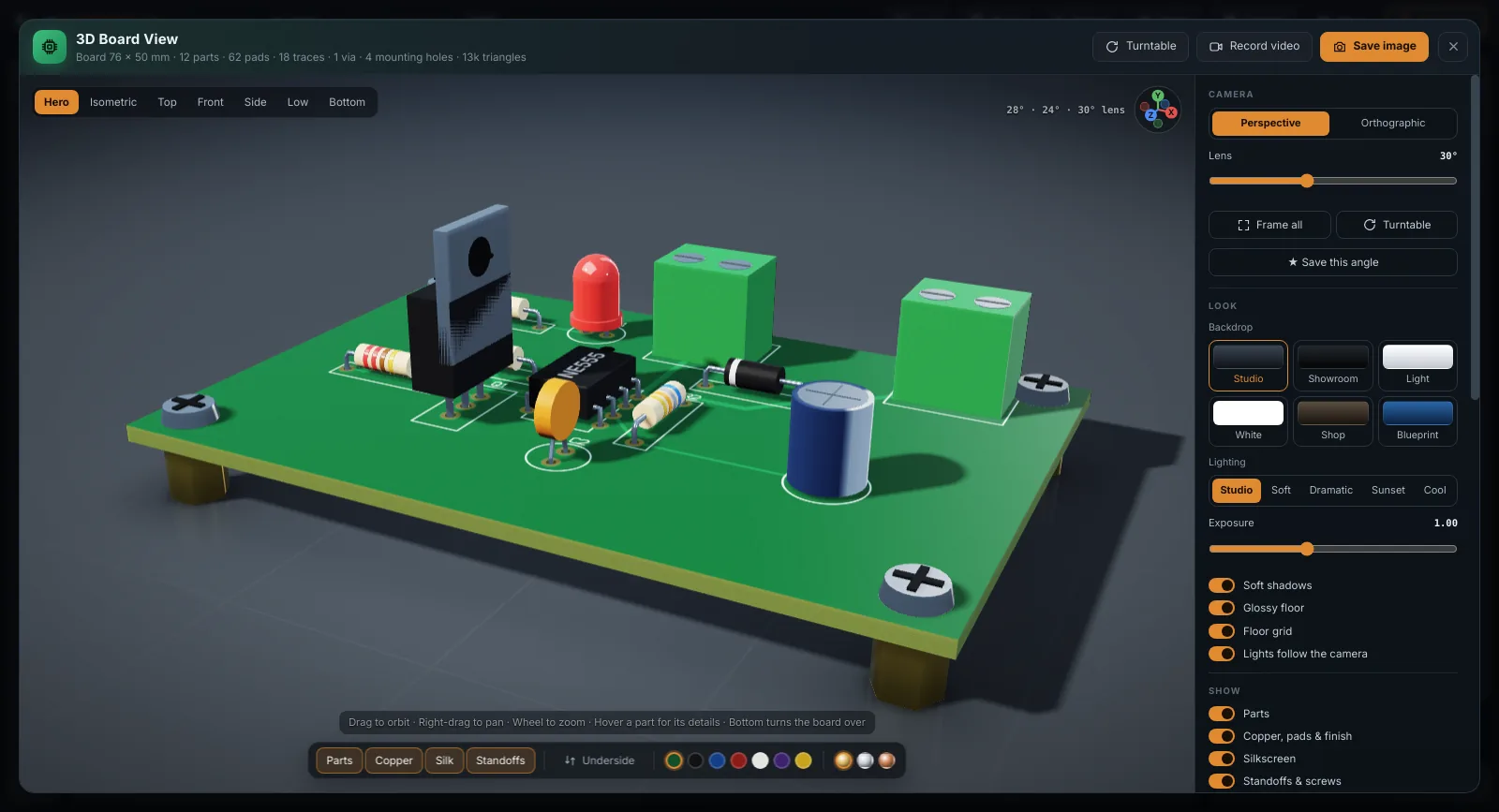Pick the blue solder mask swatch
Screen dimensions: 1499x812
[x=717, y=760]
